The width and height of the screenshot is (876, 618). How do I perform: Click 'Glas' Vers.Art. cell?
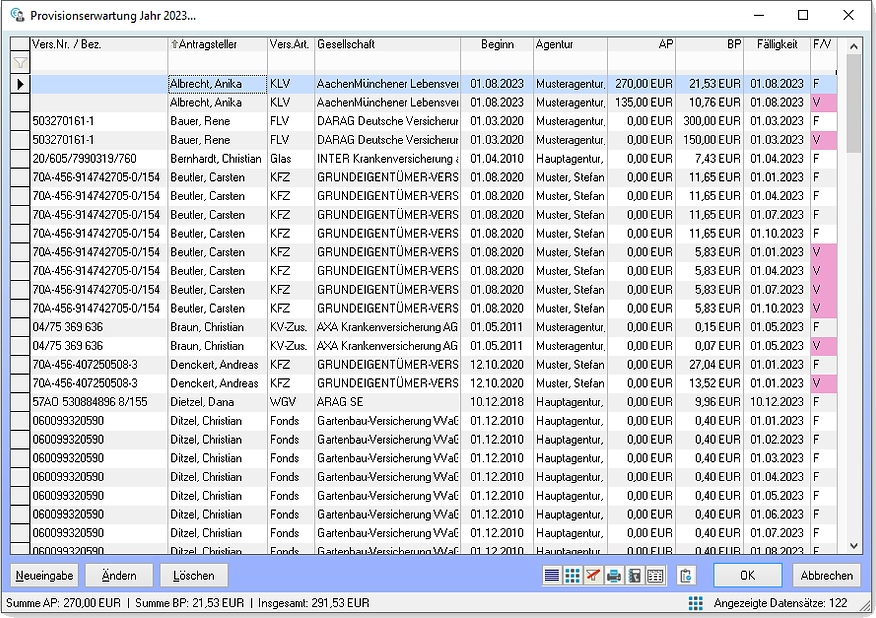pos(291,159)
